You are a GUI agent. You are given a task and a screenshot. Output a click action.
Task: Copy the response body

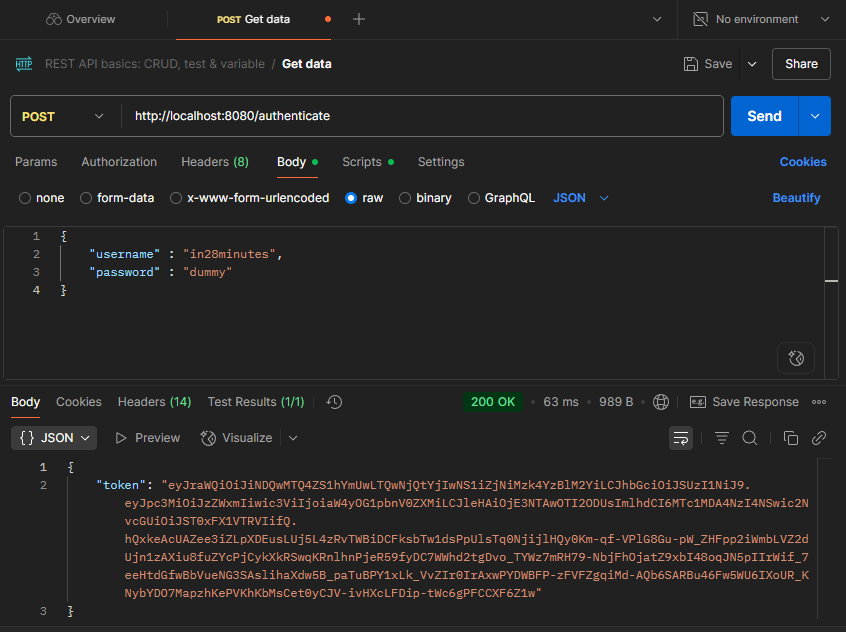click(790, 438)
